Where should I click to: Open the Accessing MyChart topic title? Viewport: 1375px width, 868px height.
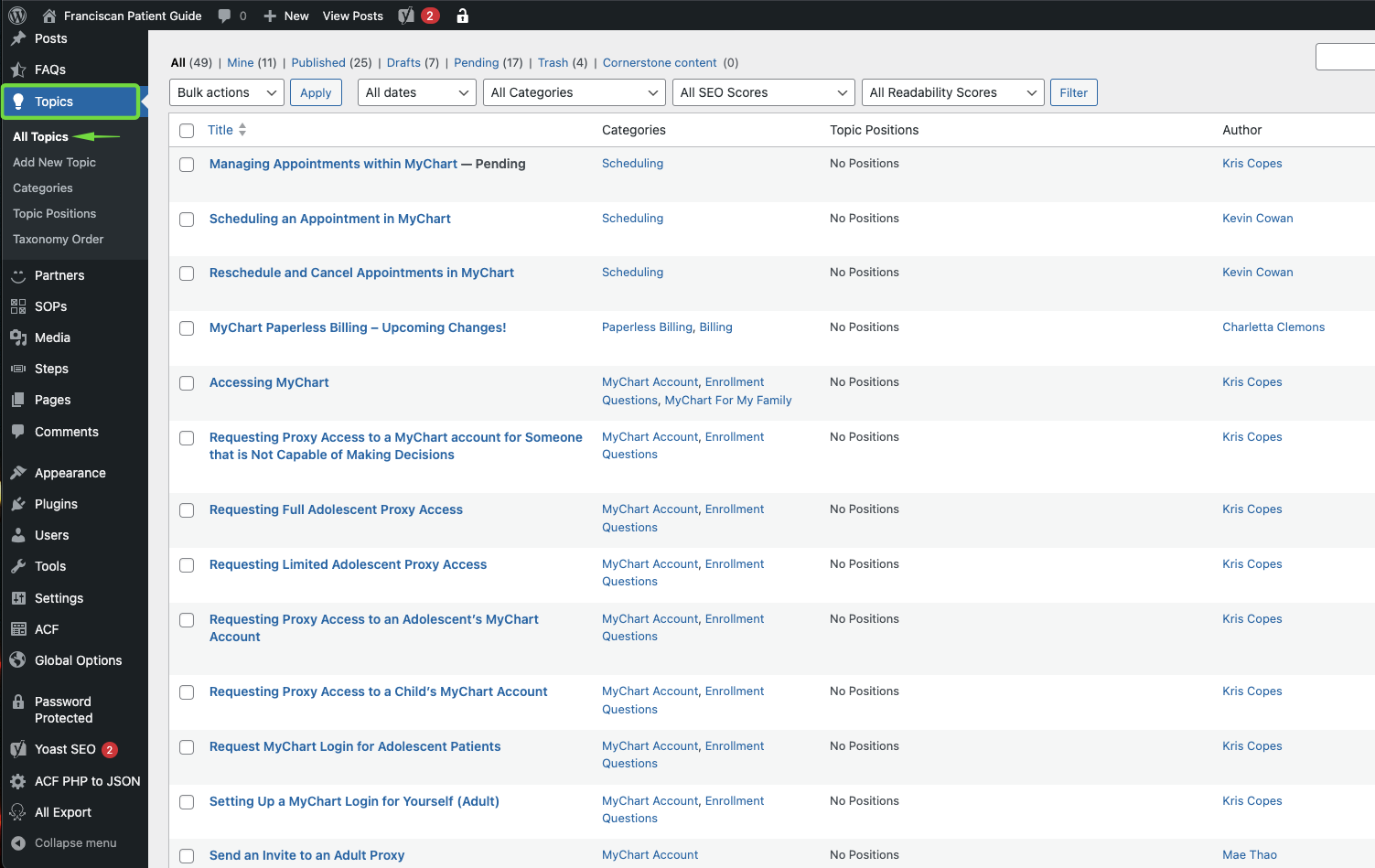[269, 382]
